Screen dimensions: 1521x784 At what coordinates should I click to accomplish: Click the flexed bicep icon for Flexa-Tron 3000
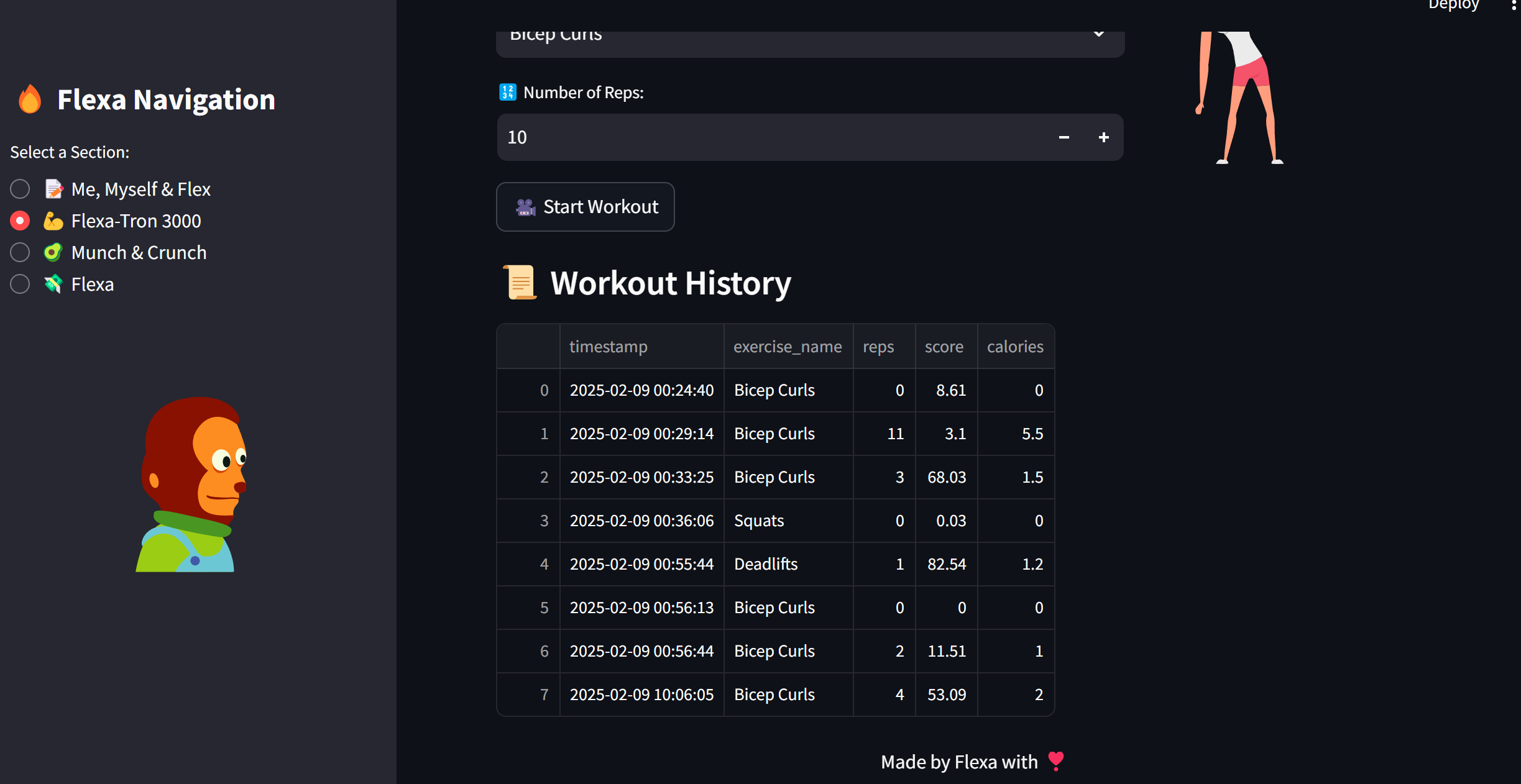(x=53, y=221)
